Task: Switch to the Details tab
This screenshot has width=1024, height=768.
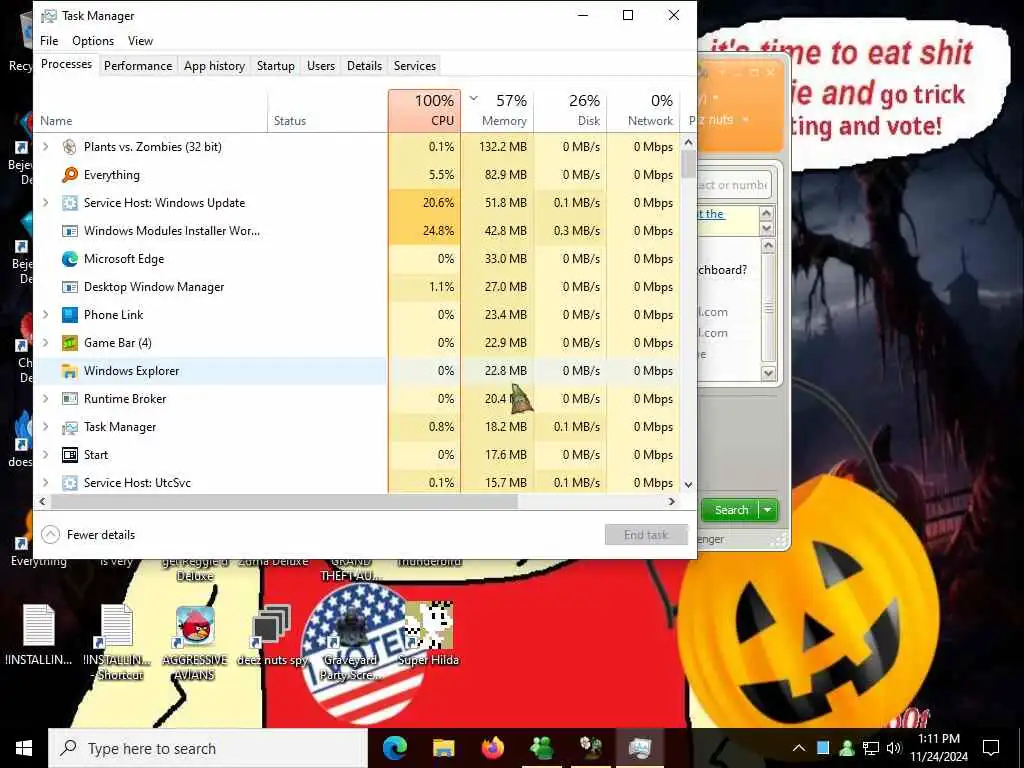Action: click(x=364, y=66)
